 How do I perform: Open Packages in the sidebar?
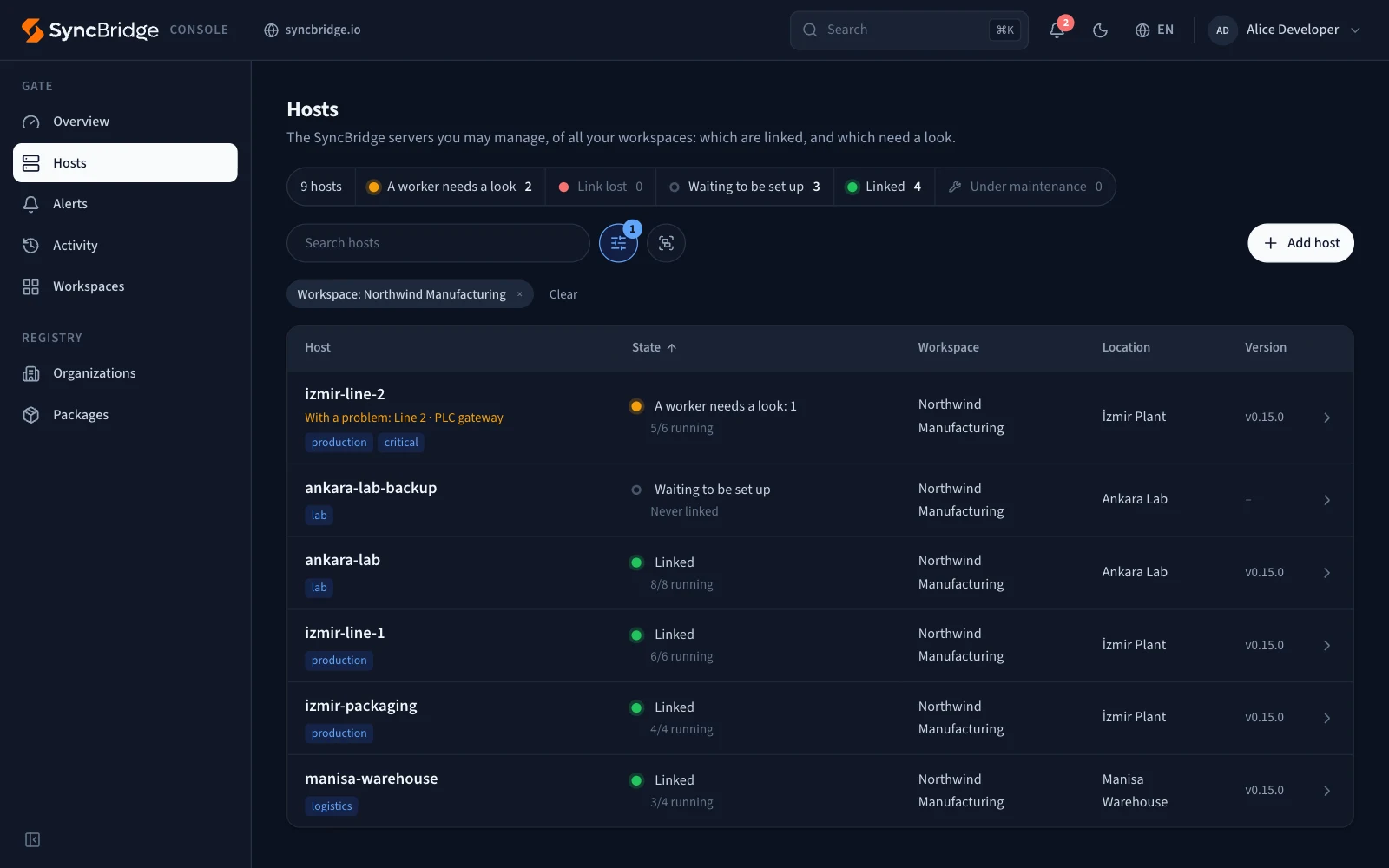pyautogui.click(x=125, y=415)
